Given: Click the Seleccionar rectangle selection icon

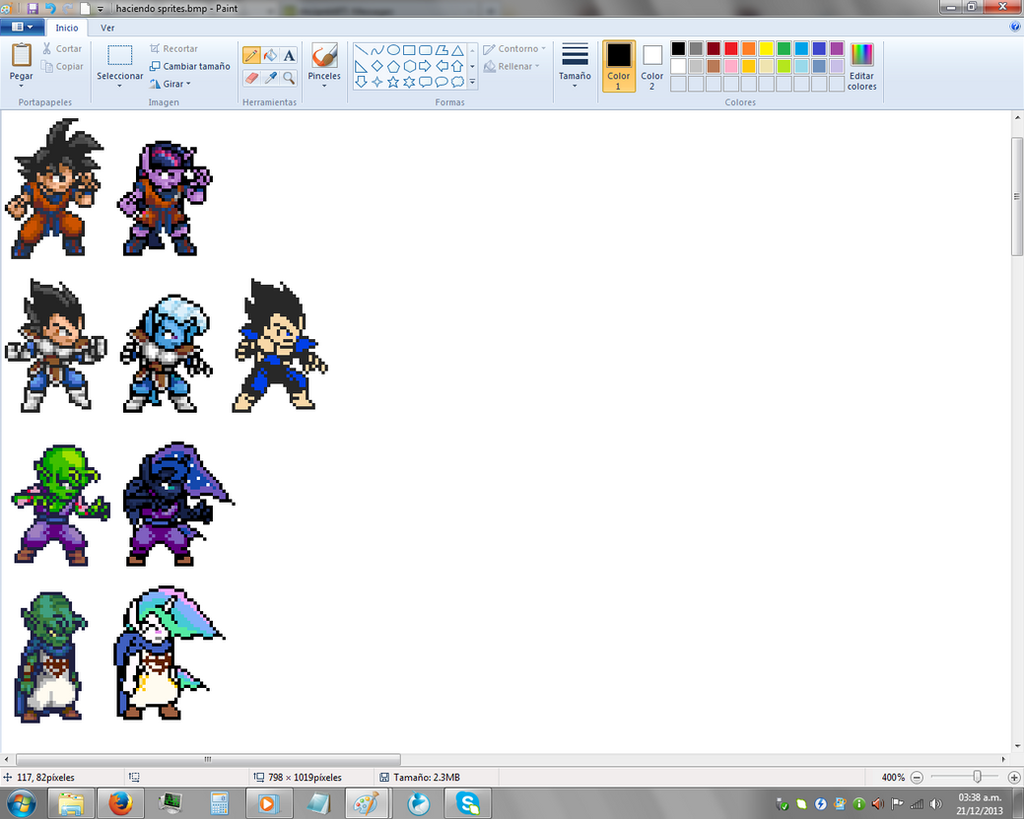Looking at the screenshot, I should (120, 56).
